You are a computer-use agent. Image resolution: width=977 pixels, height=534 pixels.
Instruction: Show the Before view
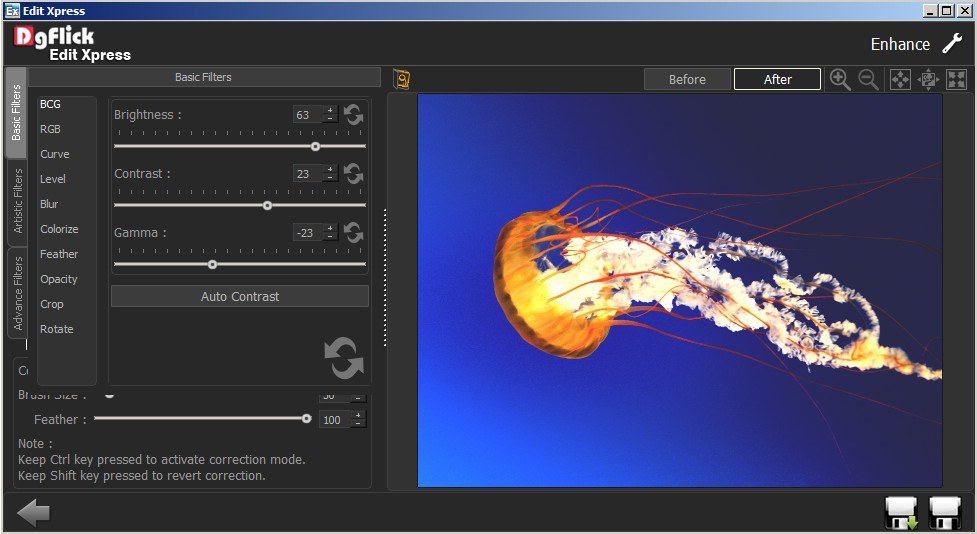pos(687,79)
